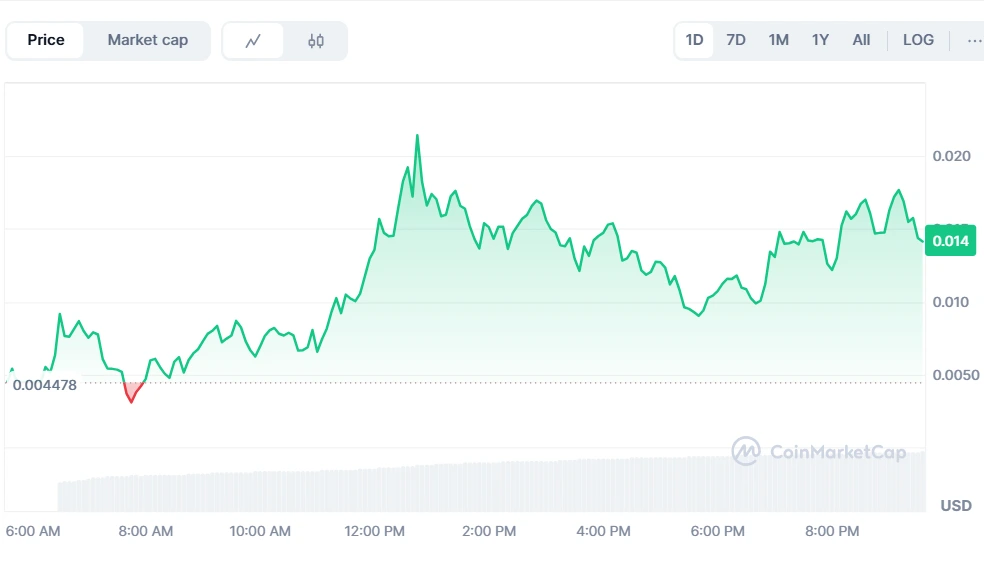Open the more options ellipsis menu

(974, 40)
